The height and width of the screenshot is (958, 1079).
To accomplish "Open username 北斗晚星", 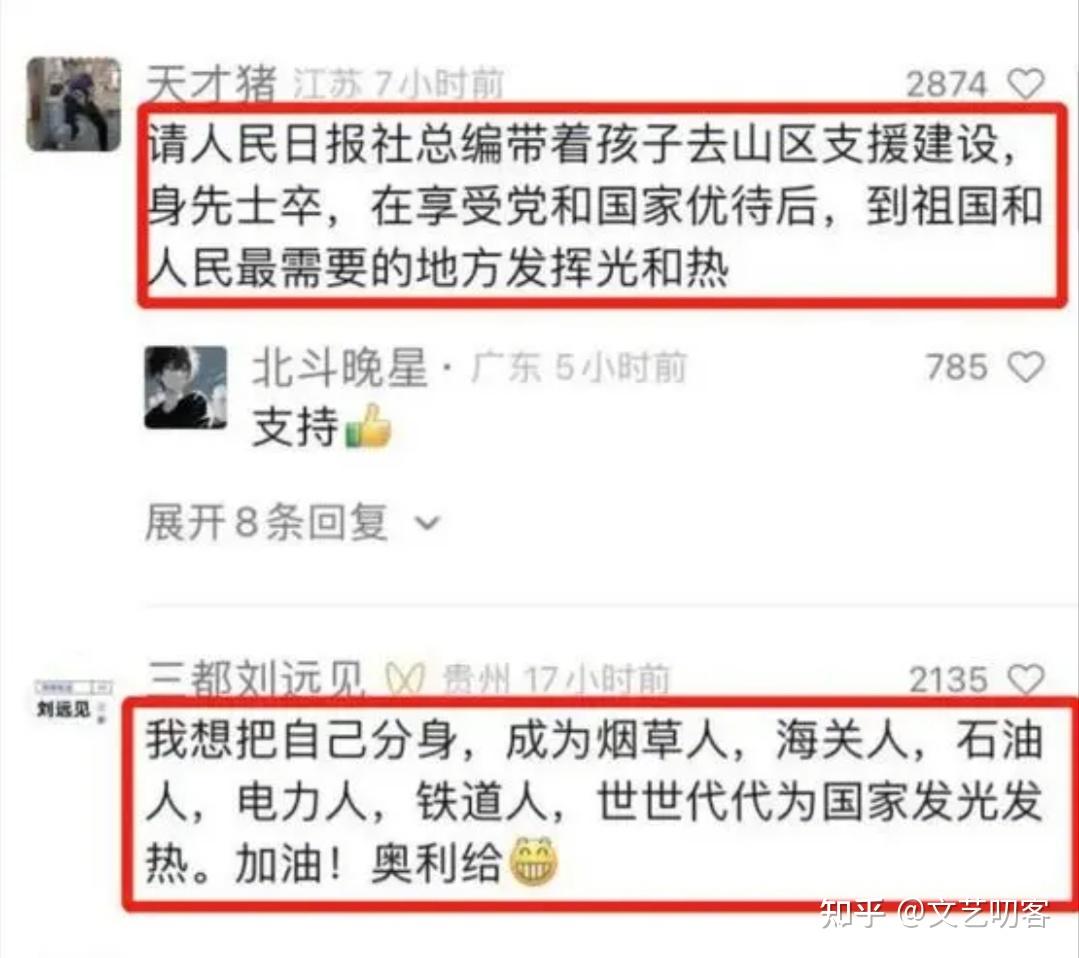I will coord(340,367).
